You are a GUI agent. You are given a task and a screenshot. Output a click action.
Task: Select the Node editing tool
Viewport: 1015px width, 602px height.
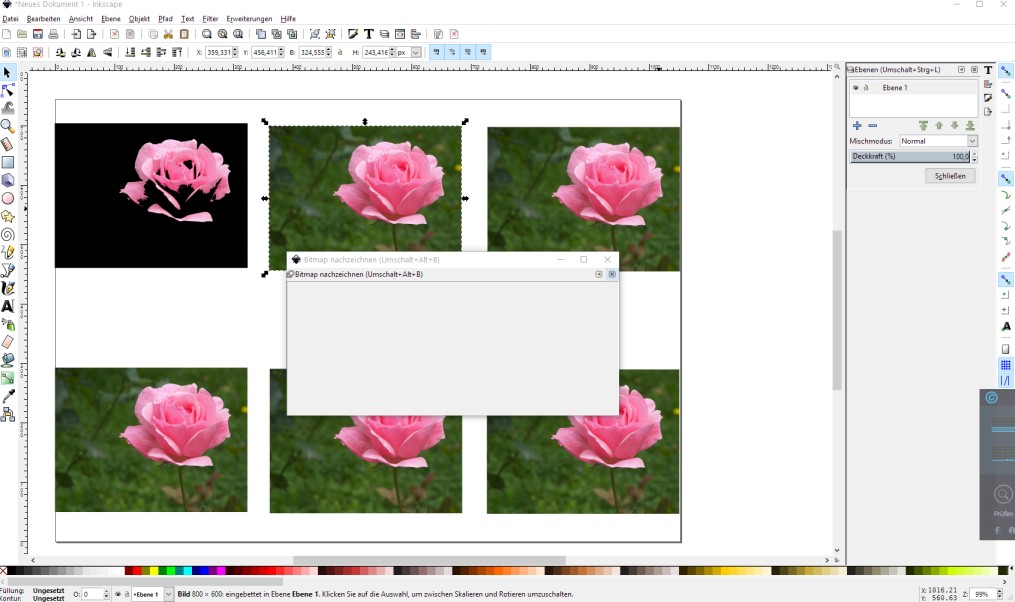(x=8, y=90)
